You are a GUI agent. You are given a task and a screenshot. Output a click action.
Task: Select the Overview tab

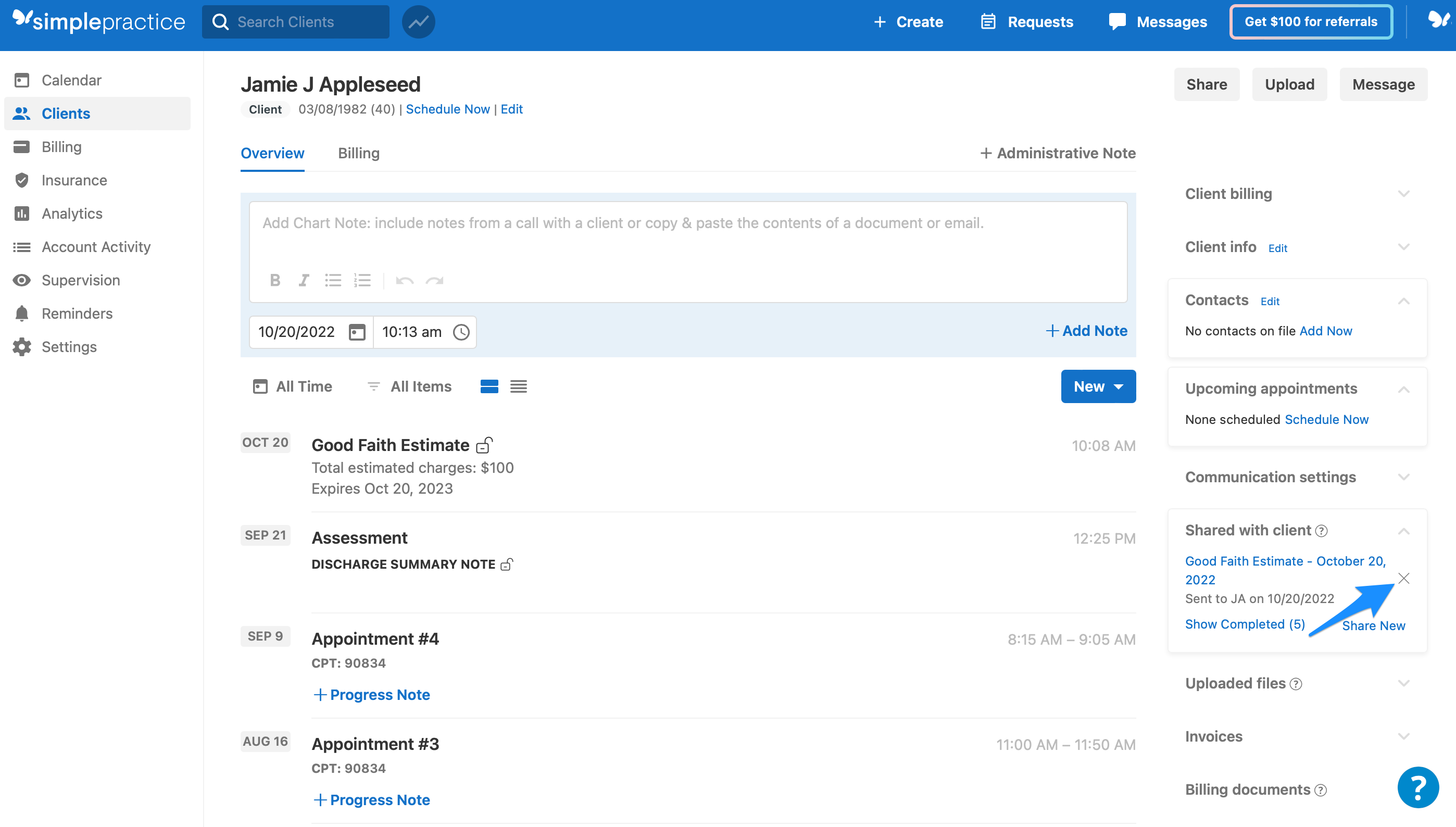tap(272, 153)
